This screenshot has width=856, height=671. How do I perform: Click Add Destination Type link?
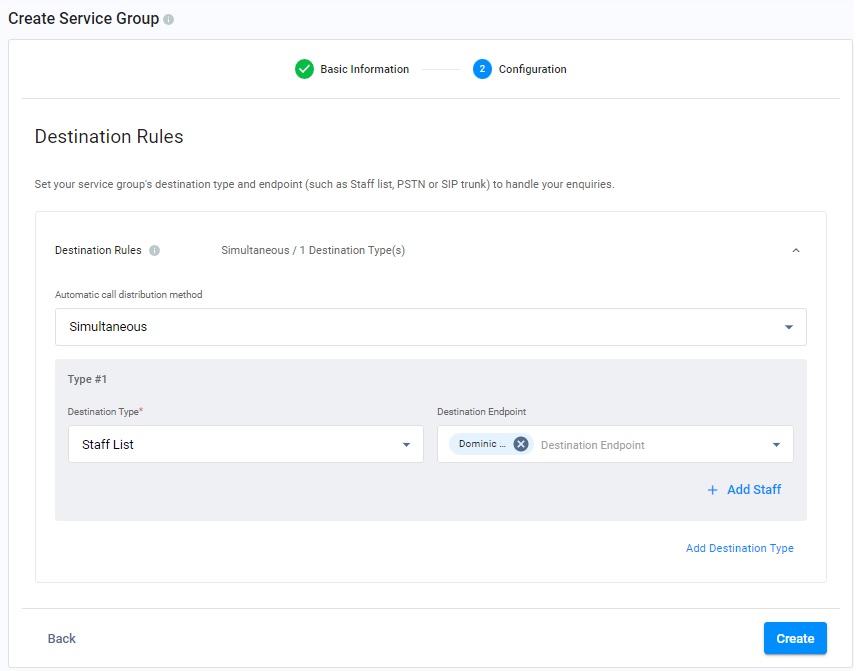(x=739, y=548)
